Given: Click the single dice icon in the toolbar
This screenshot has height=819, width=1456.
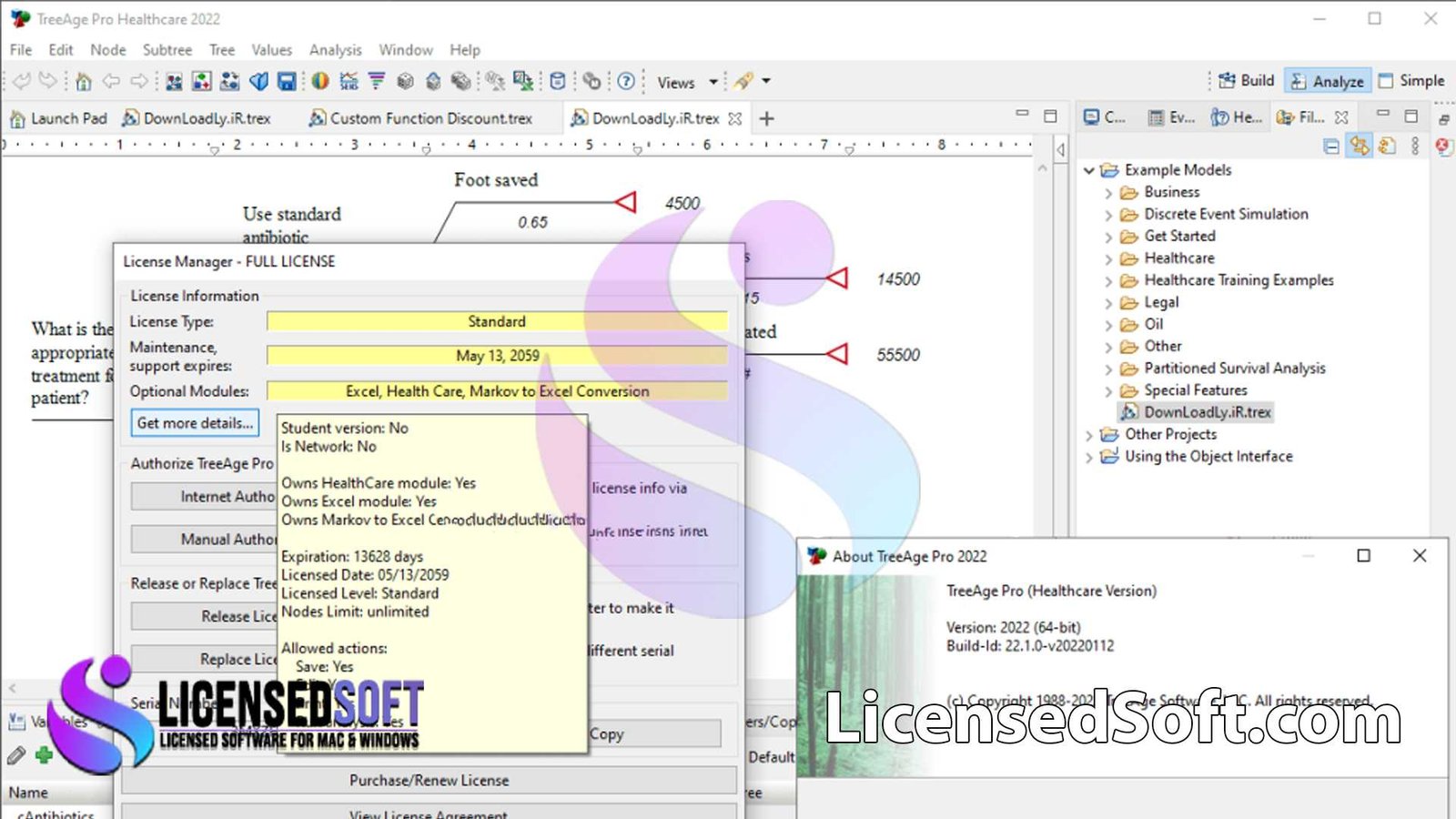Looking at the screenshot, I should click(x=405, y=82).
